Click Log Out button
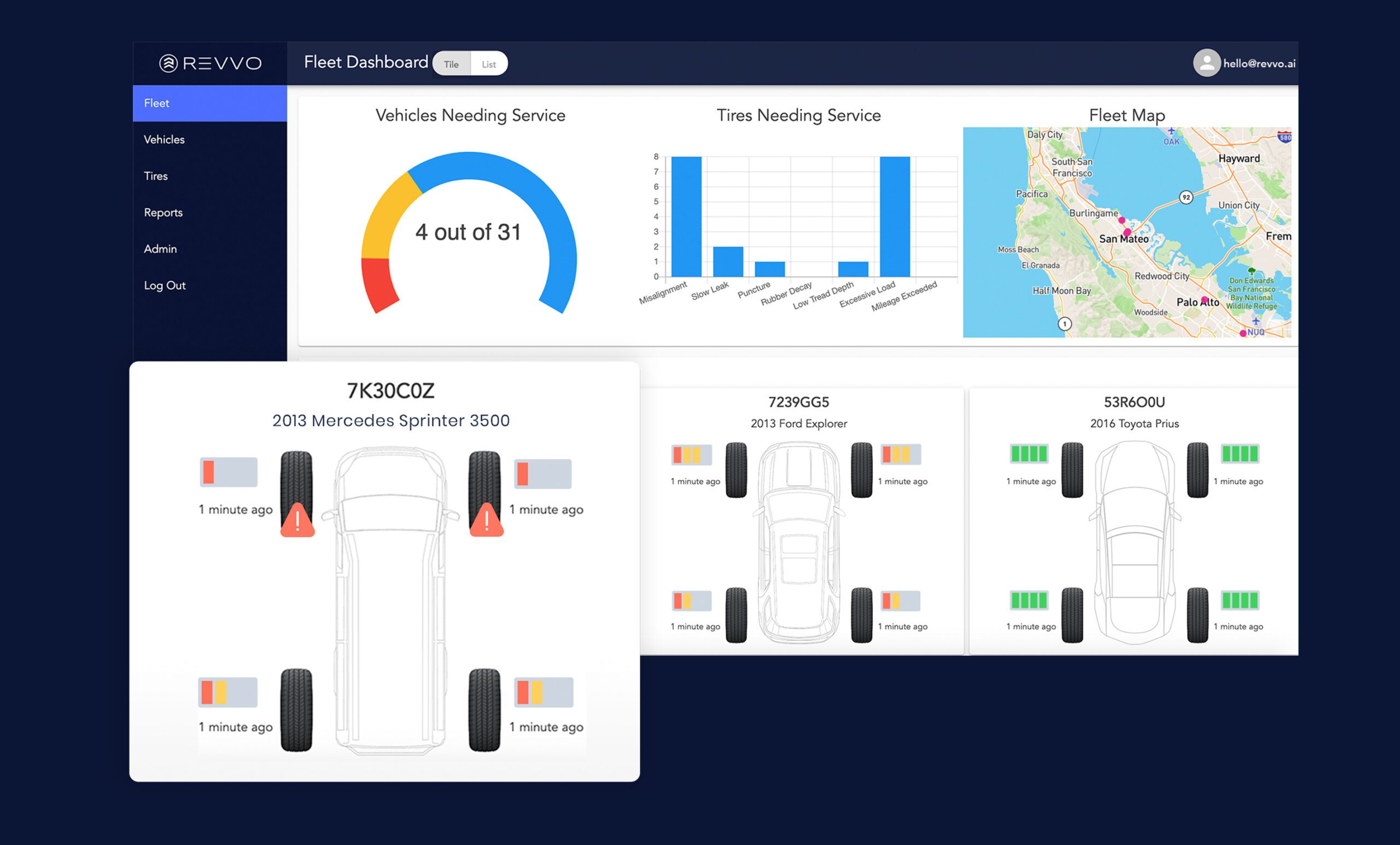1400x845 pixels. [x=164, y=285]
